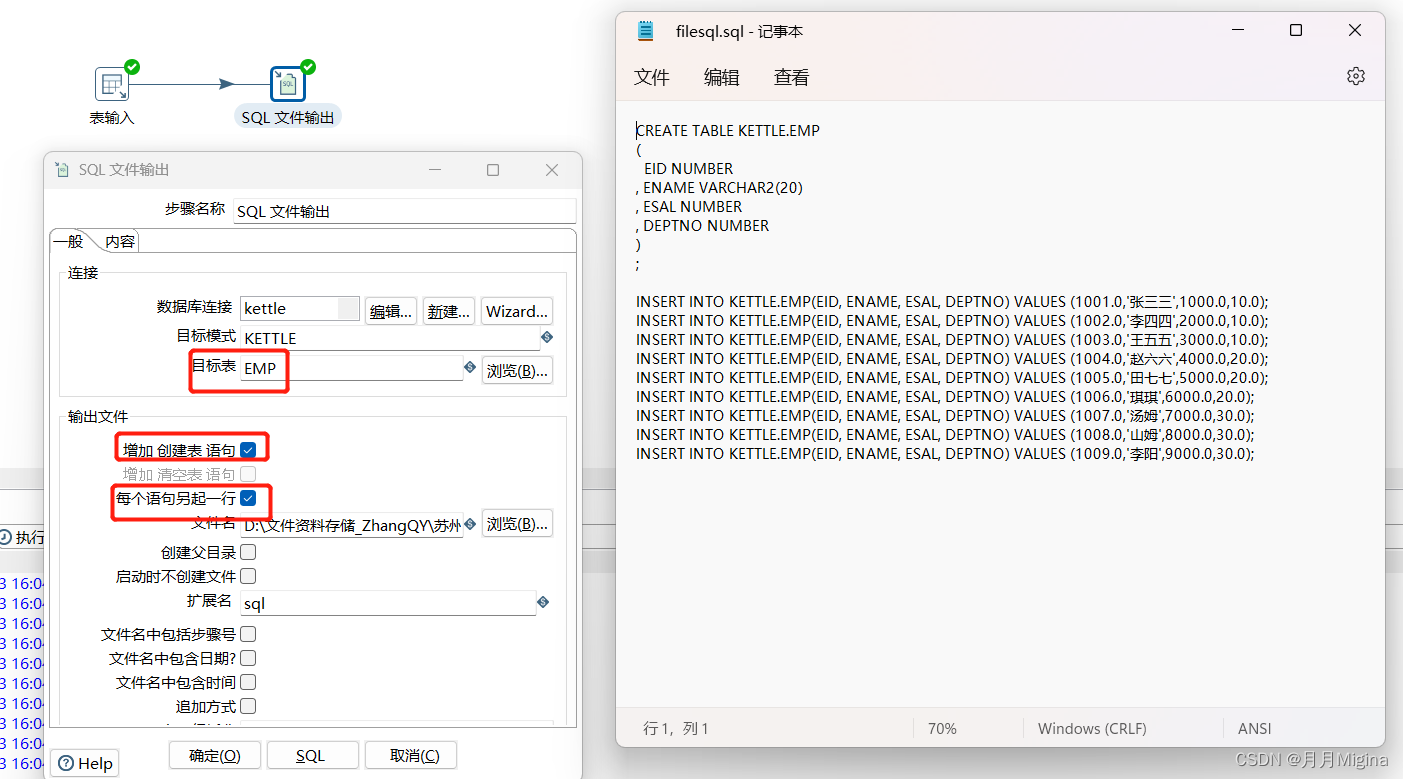Enable 文件名中包含日期 checkbox
Image resolution: width=1403 pixels, height=779 pixels.
coord(248,658)
